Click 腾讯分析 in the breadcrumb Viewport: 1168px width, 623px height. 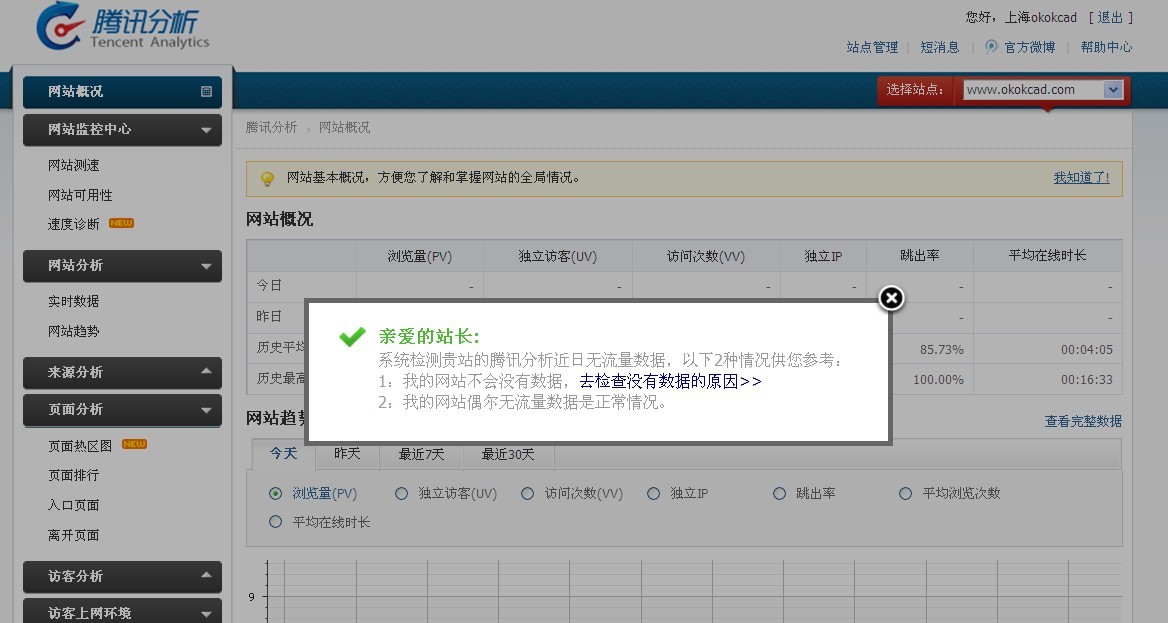(x=272, y=127)
